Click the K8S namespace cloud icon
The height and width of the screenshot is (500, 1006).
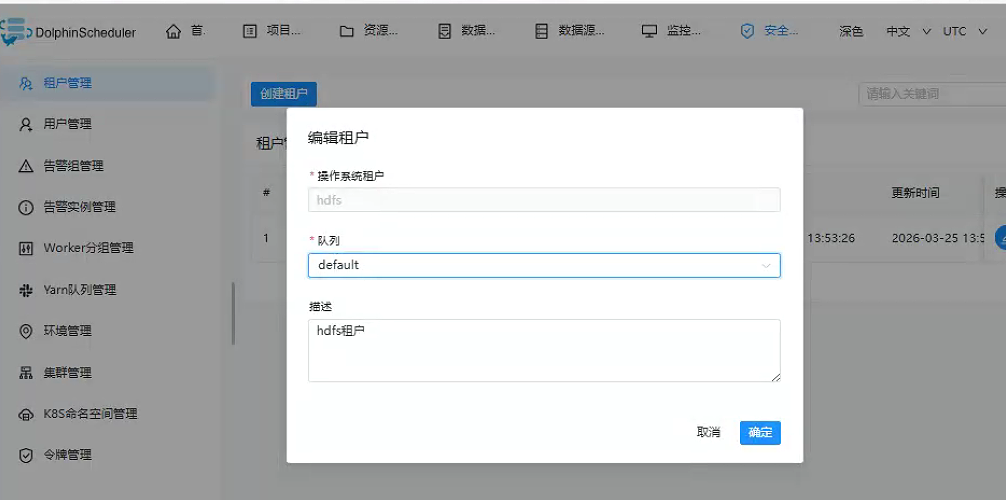click(x=26, y=415)
